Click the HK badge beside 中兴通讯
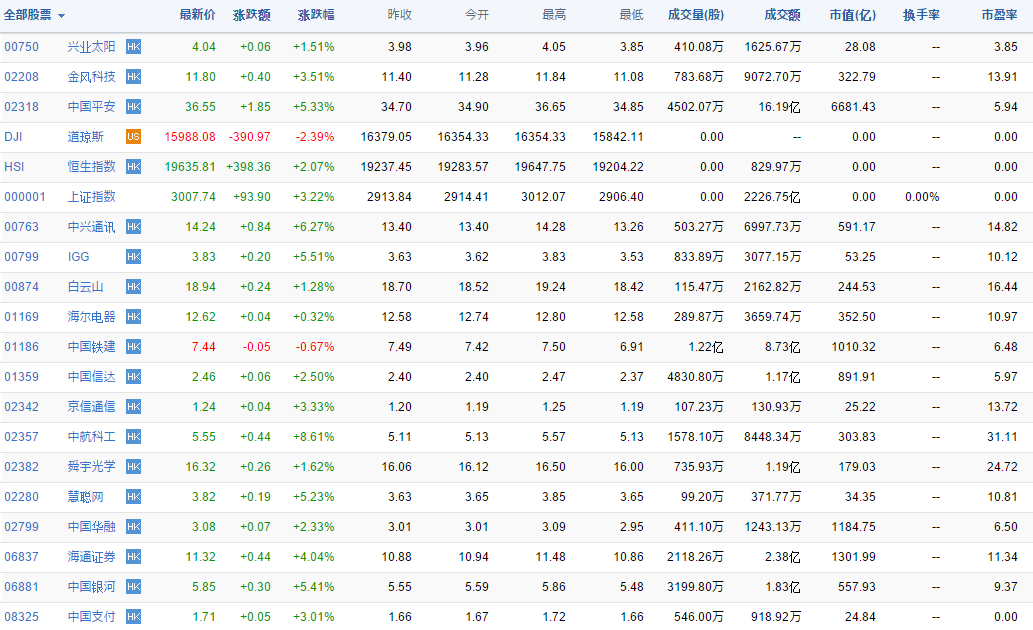1033x630 pixels. point(133,227)
